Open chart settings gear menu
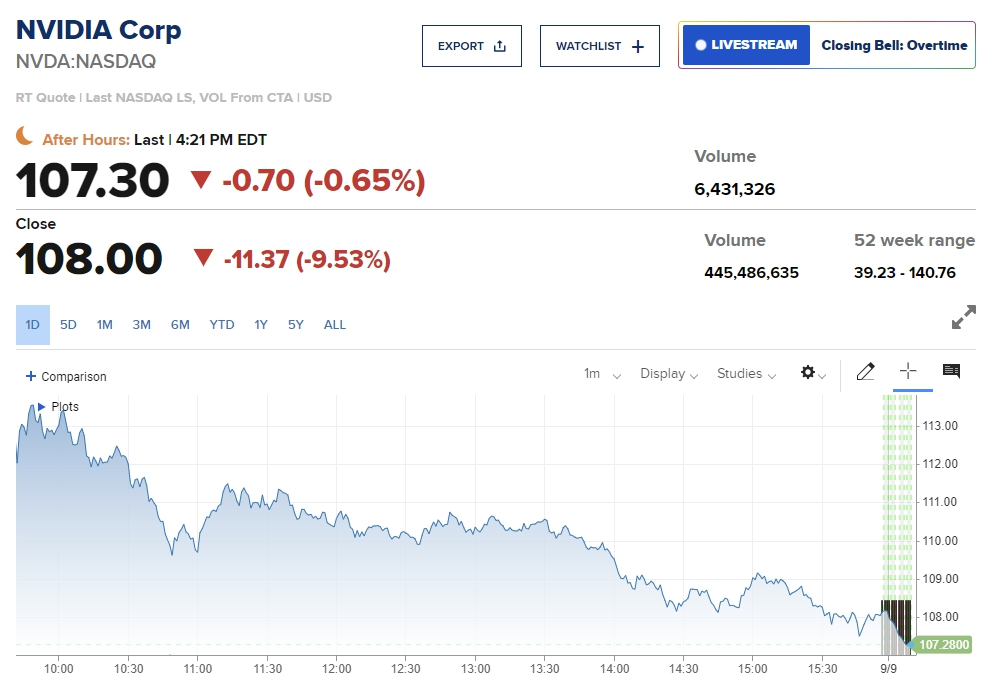The height and width of the screenshot is (690, 1000). (808, 373)
